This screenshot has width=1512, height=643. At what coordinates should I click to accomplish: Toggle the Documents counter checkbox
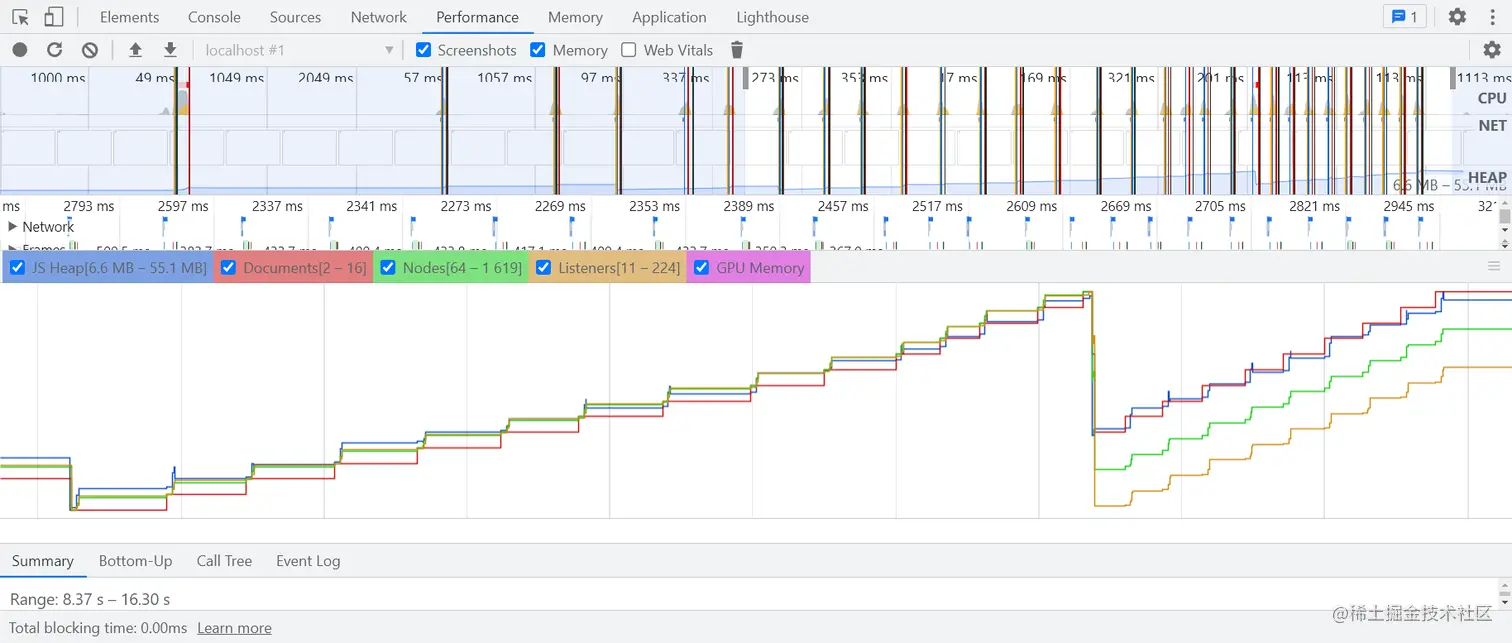228,267
